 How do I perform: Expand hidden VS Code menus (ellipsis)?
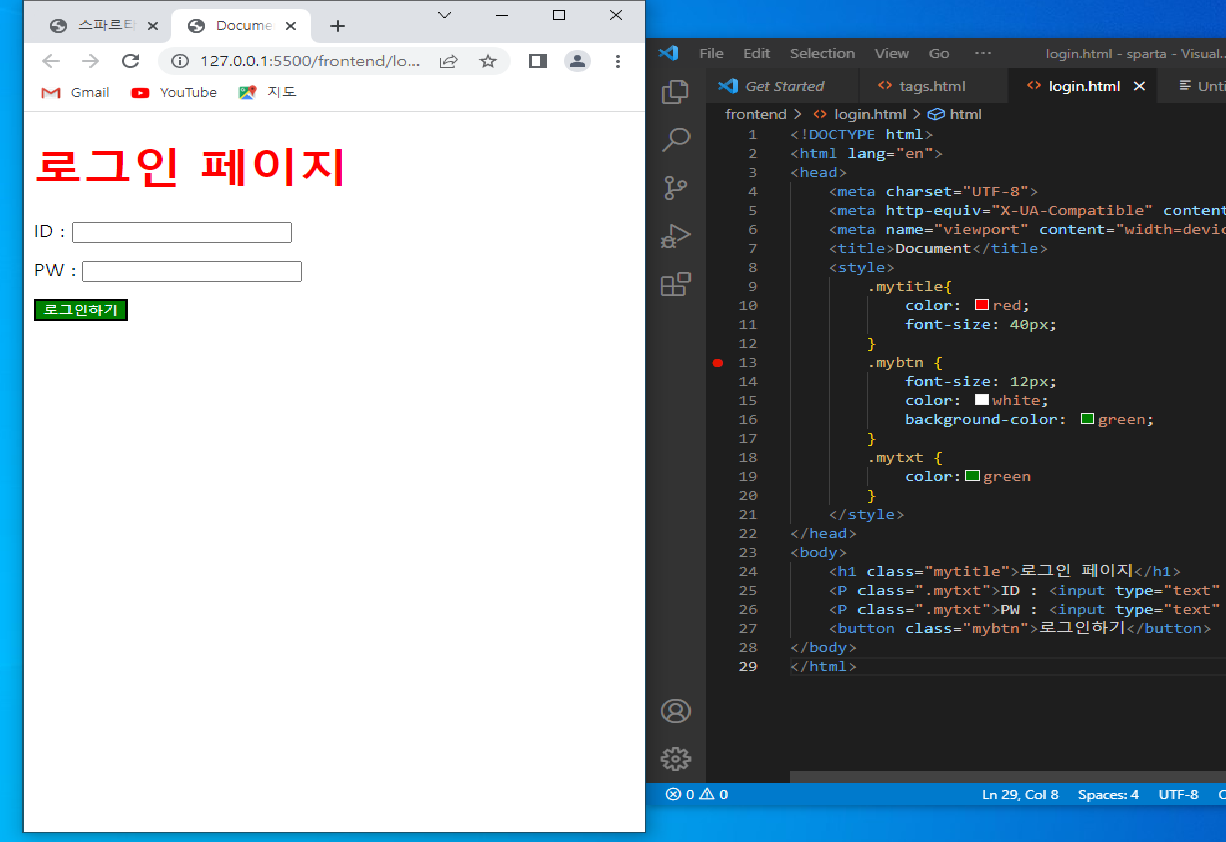(983, 53)
